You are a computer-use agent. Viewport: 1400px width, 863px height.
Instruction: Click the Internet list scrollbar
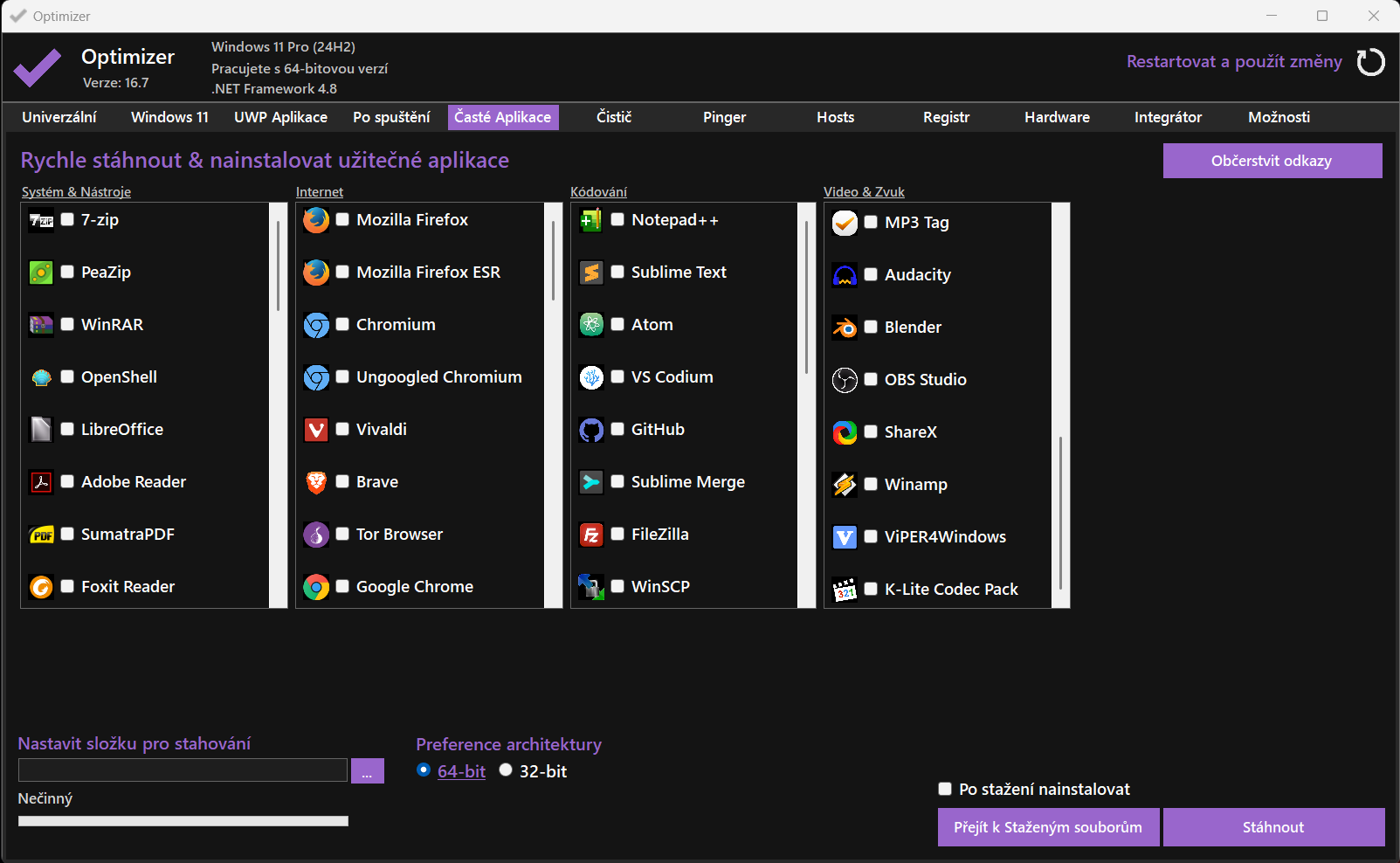coord(554,405)
